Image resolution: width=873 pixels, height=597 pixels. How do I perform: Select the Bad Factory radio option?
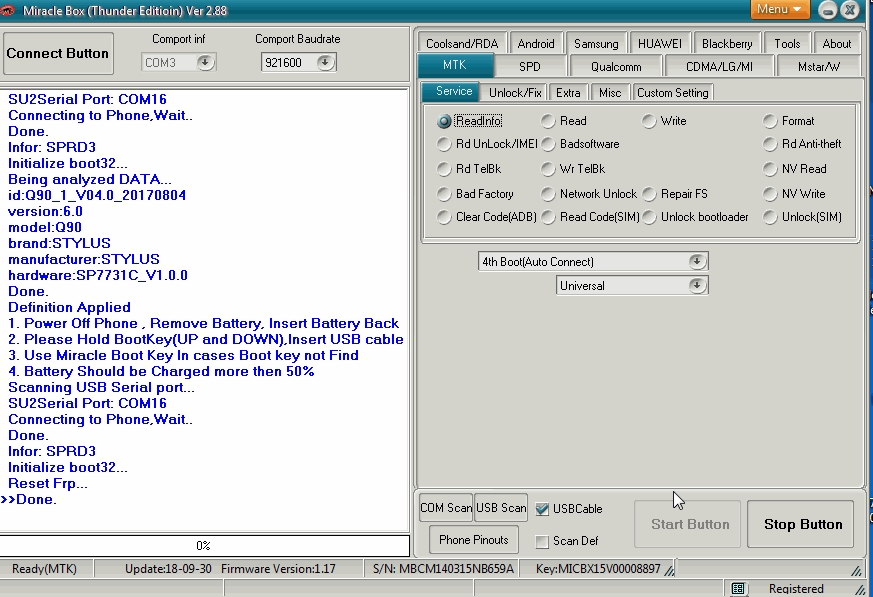point(444,194)
